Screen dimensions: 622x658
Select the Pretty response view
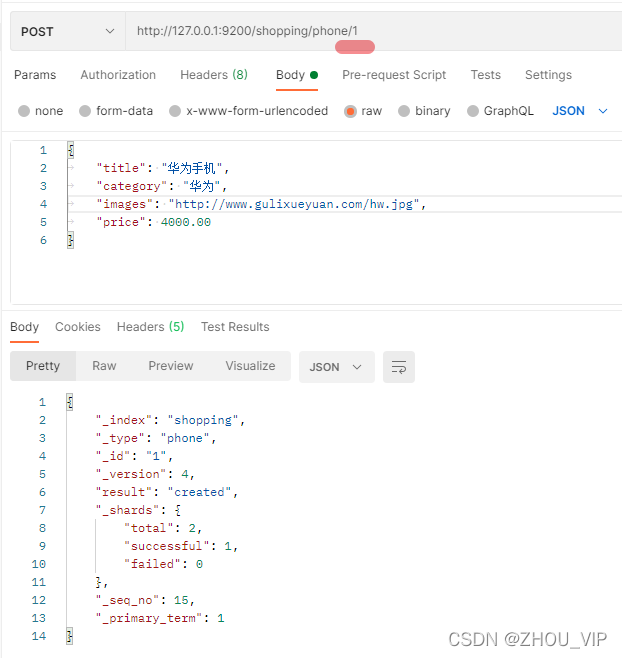[43, 366]
